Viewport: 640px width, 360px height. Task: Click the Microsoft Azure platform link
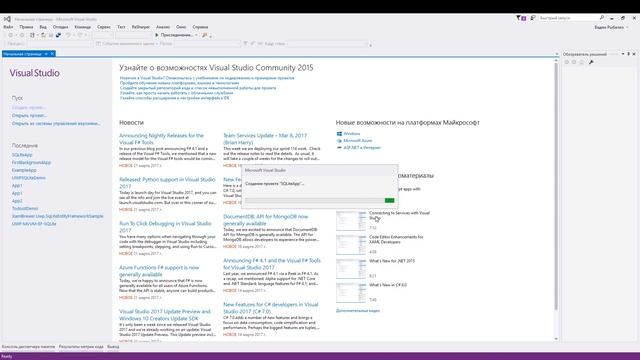click(358, 140)
